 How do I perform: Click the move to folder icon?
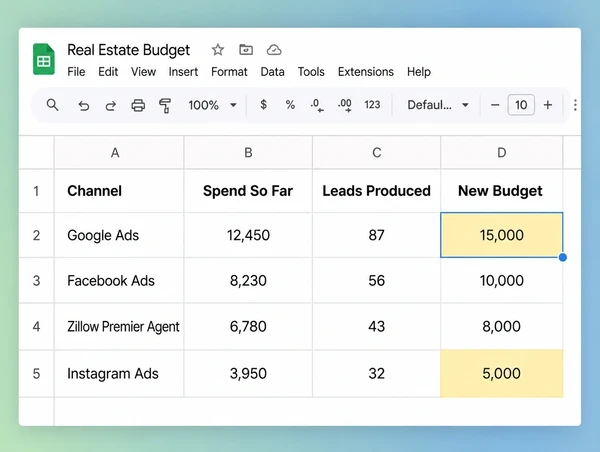246,49
